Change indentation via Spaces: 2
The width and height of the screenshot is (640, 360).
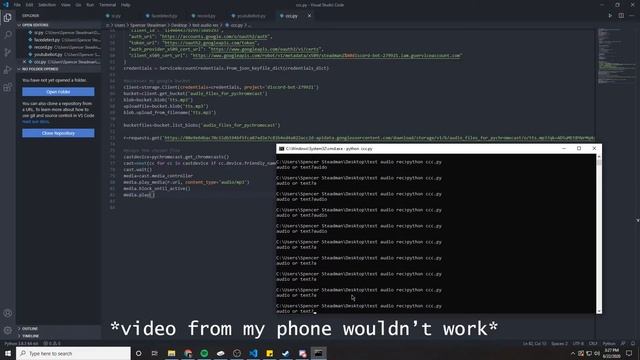point(559,344)
